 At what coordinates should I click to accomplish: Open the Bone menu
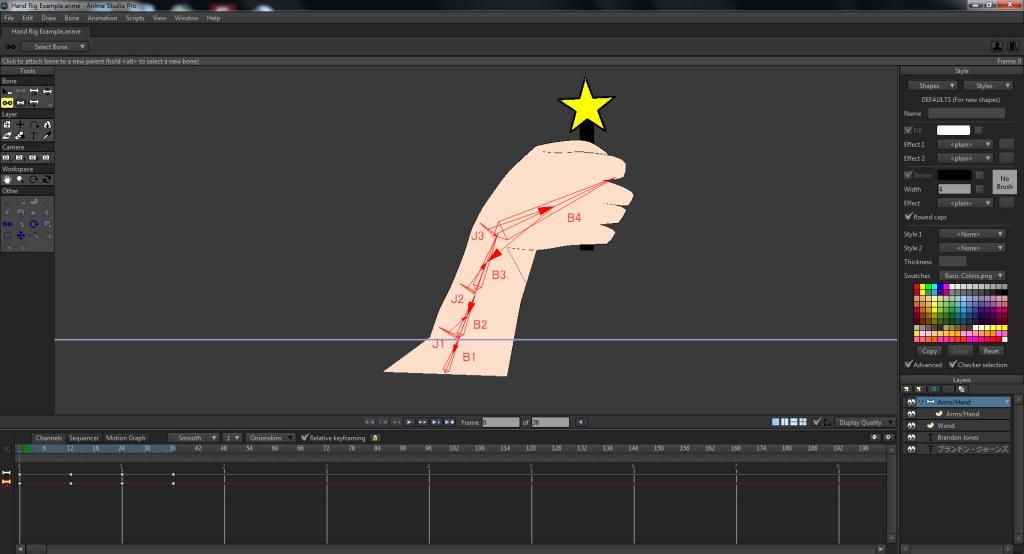point(72,18)
